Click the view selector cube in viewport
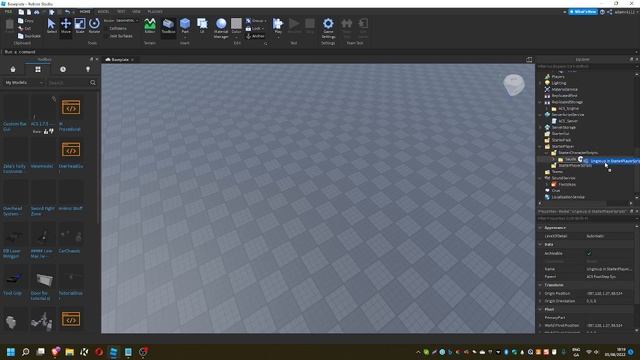 (514, 84)
